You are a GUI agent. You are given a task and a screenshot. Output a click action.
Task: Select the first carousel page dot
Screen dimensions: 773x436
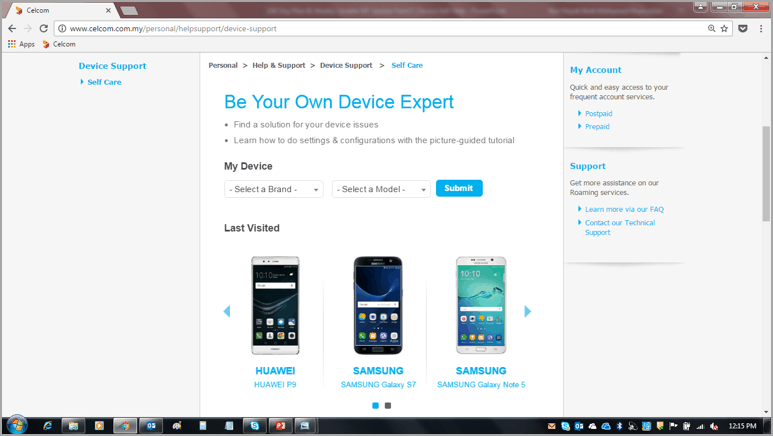376,405
